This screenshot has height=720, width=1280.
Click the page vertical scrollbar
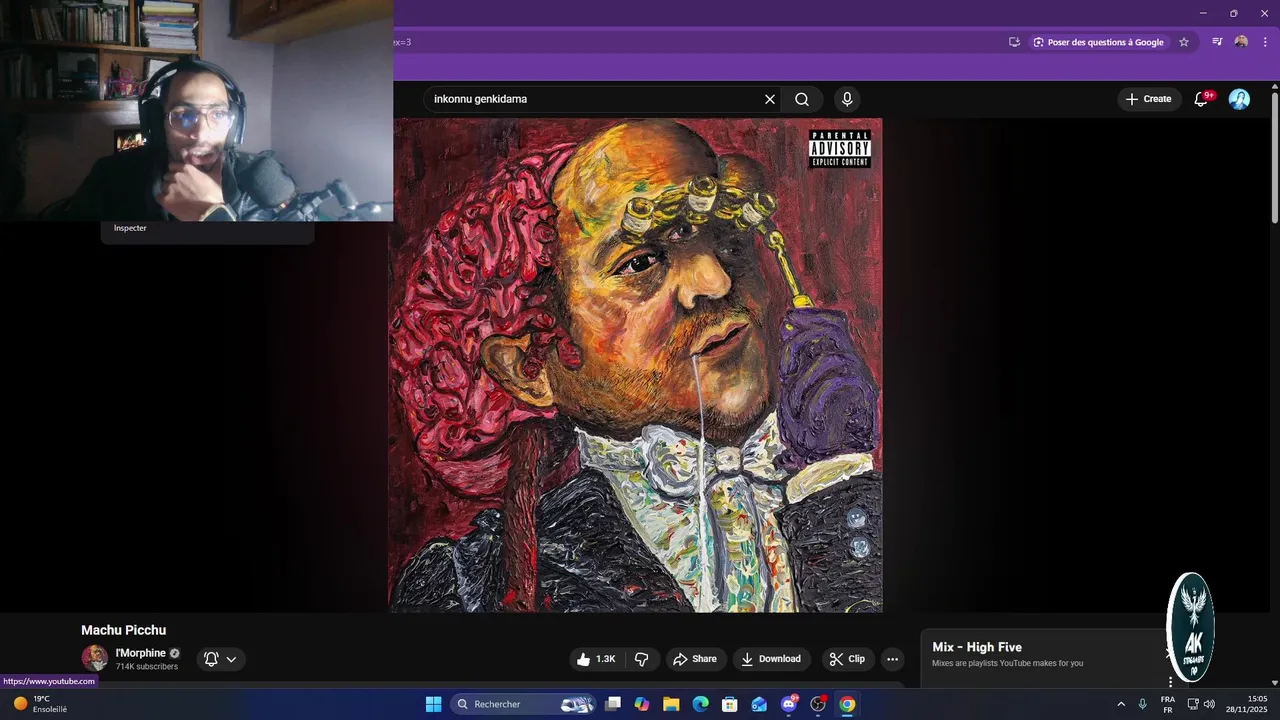1274,156
